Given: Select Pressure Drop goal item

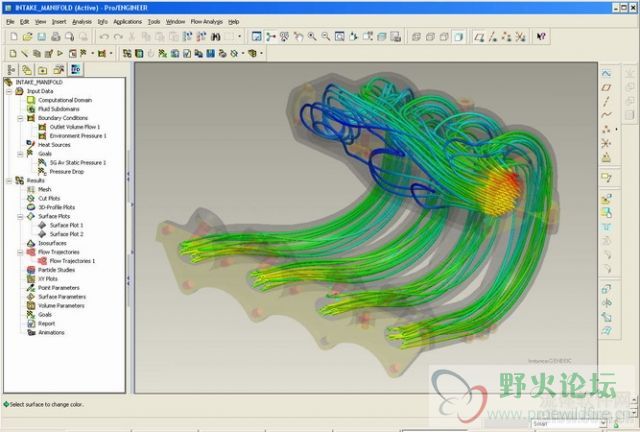Looking at the screenshot, I should [67, 171].
